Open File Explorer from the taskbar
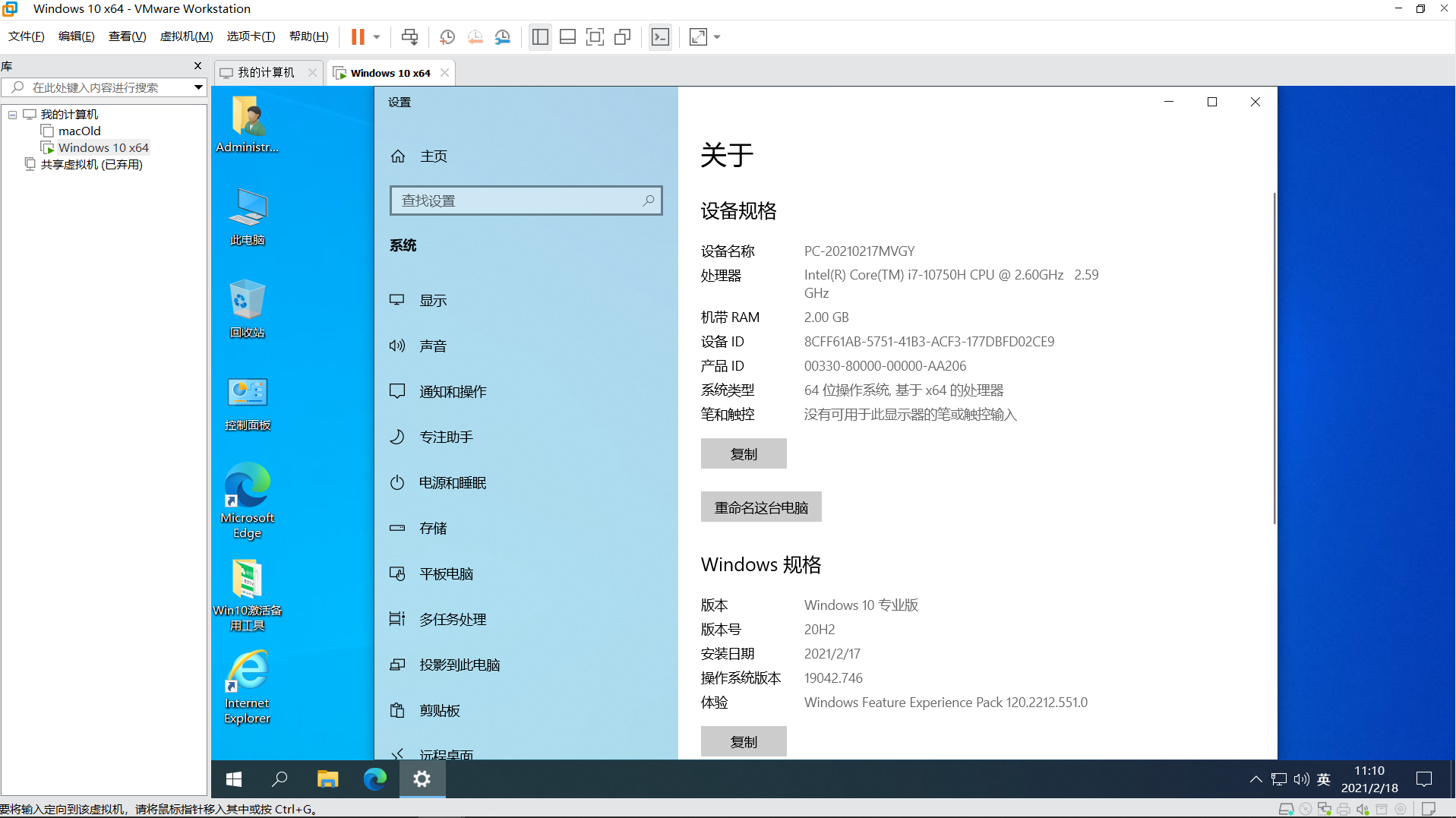This screenshot has height=818, width=1456. point(327,779)
